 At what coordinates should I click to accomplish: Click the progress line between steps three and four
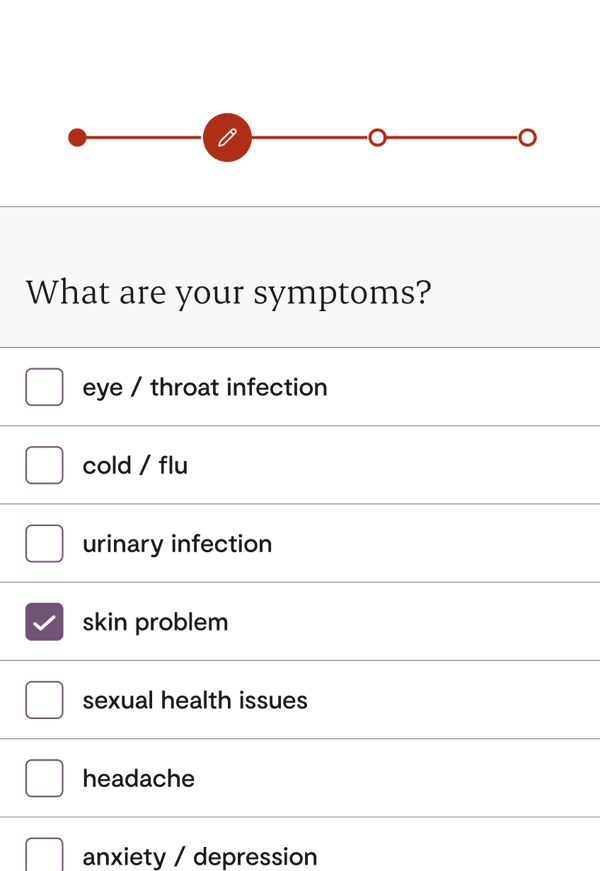[452, 137]
